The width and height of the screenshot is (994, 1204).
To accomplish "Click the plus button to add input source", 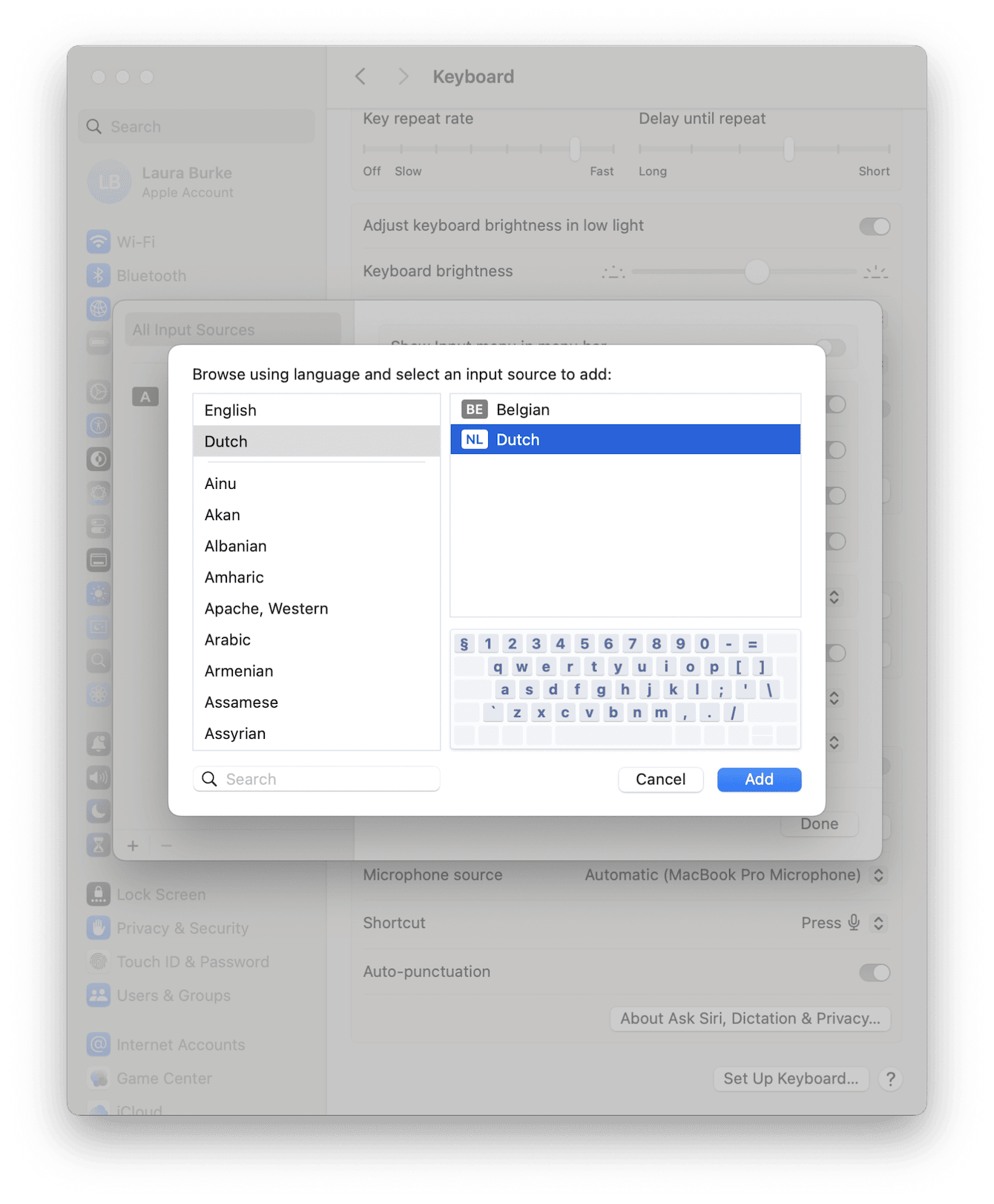I will click(133, 846).
